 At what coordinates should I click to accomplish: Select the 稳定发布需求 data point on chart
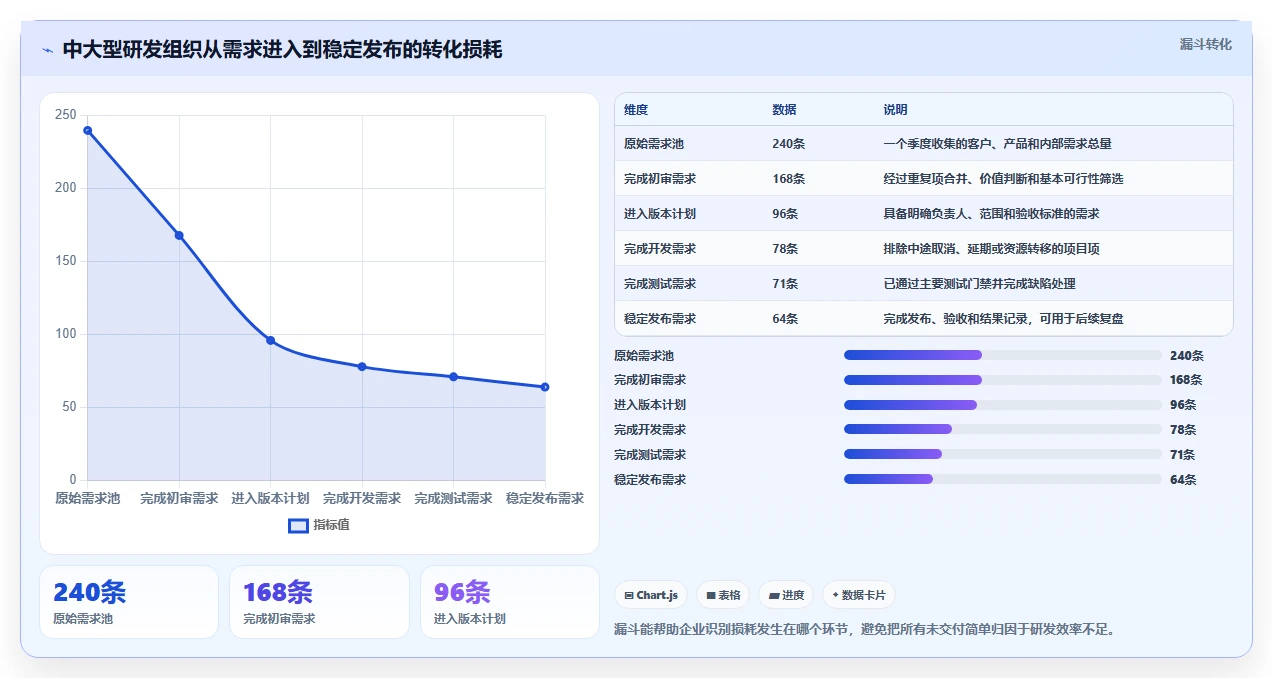click(x=545, y=387)
